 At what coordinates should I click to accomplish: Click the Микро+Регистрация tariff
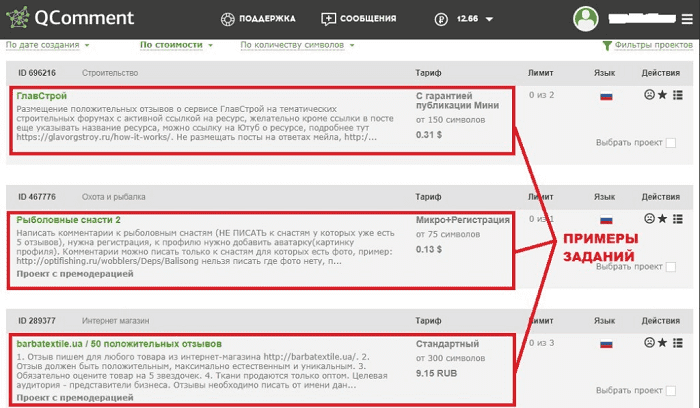[462, 220]
